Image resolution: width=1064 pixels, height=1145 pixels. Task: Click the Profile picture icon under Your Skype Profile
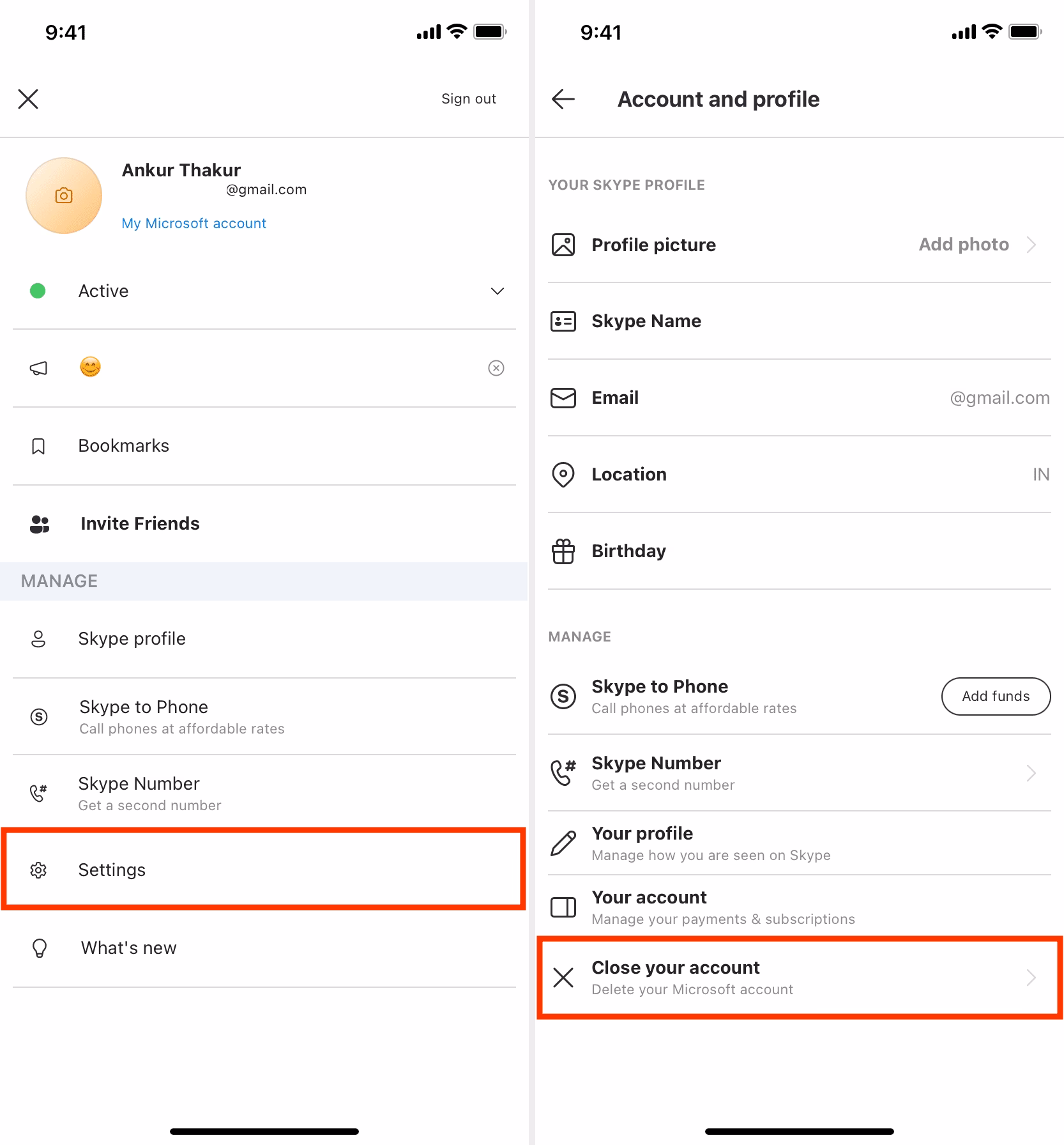tap(563, 244)
